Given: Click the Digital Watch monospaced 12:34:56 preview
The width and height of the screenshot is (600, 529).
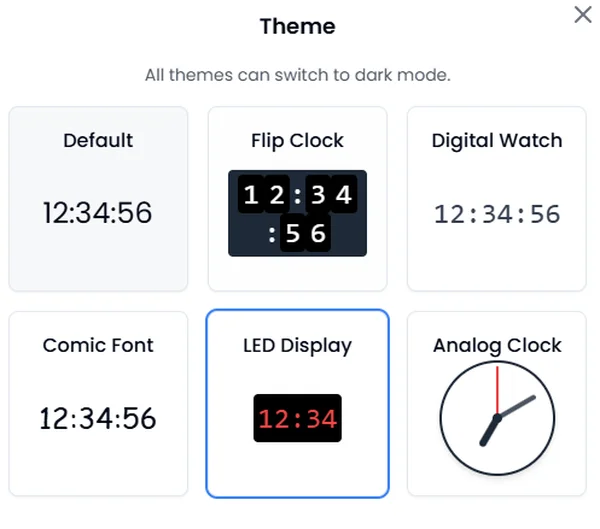Looking at the screenshot, I should click(497, 214).
